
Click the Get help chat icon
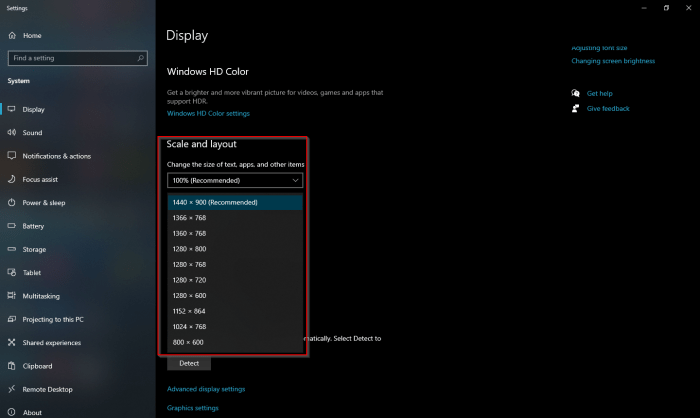(x=575, y=93)
